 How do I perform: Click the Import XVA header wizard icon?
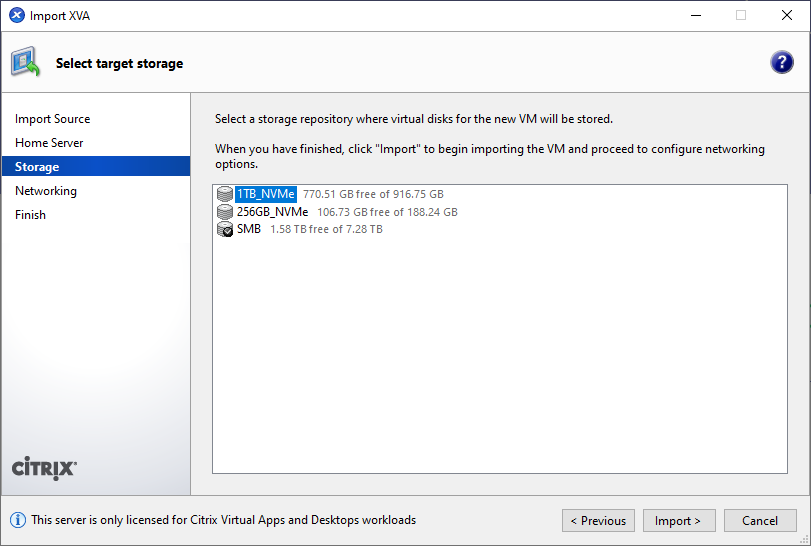point(26,62)
